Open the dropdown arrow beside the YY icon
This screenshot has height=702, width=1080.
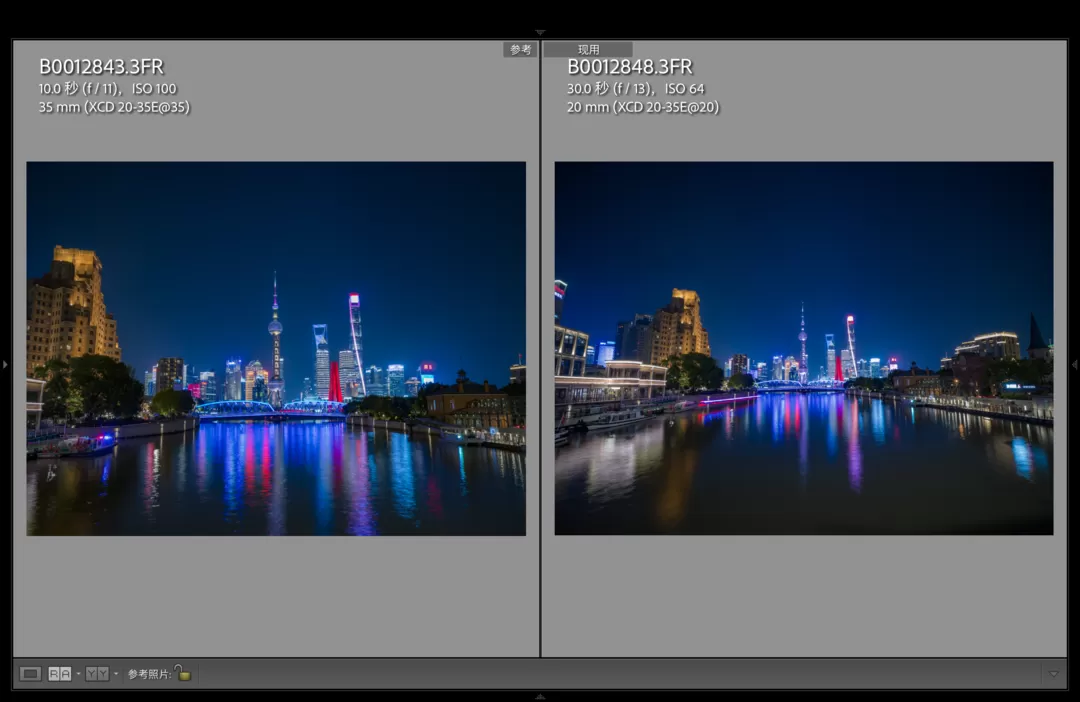(115, 674)
